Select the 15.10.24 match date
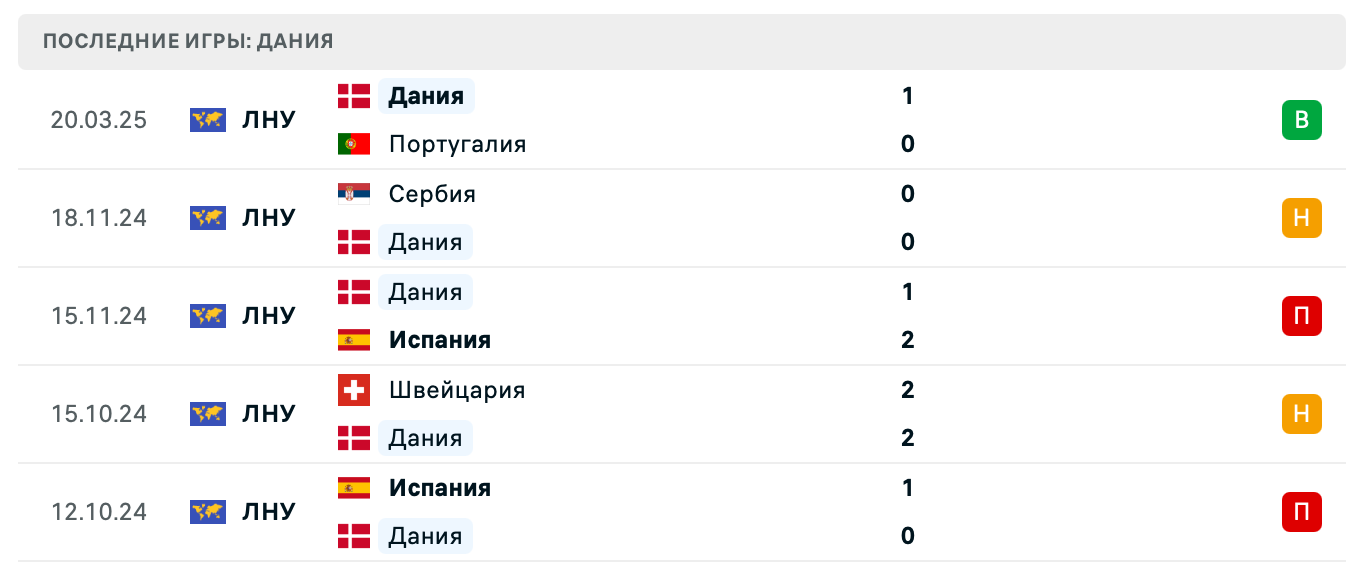1362x576 pixels. click(x=99, y=414)
